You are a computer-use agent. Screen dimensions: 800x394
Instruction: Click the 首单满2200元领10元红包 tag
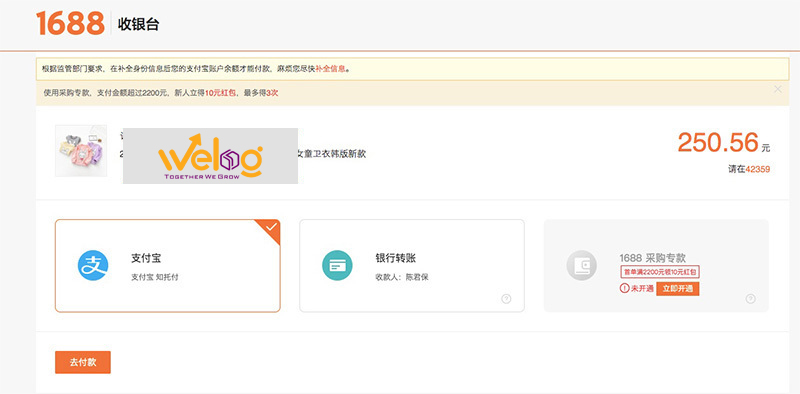click(660, 272)
